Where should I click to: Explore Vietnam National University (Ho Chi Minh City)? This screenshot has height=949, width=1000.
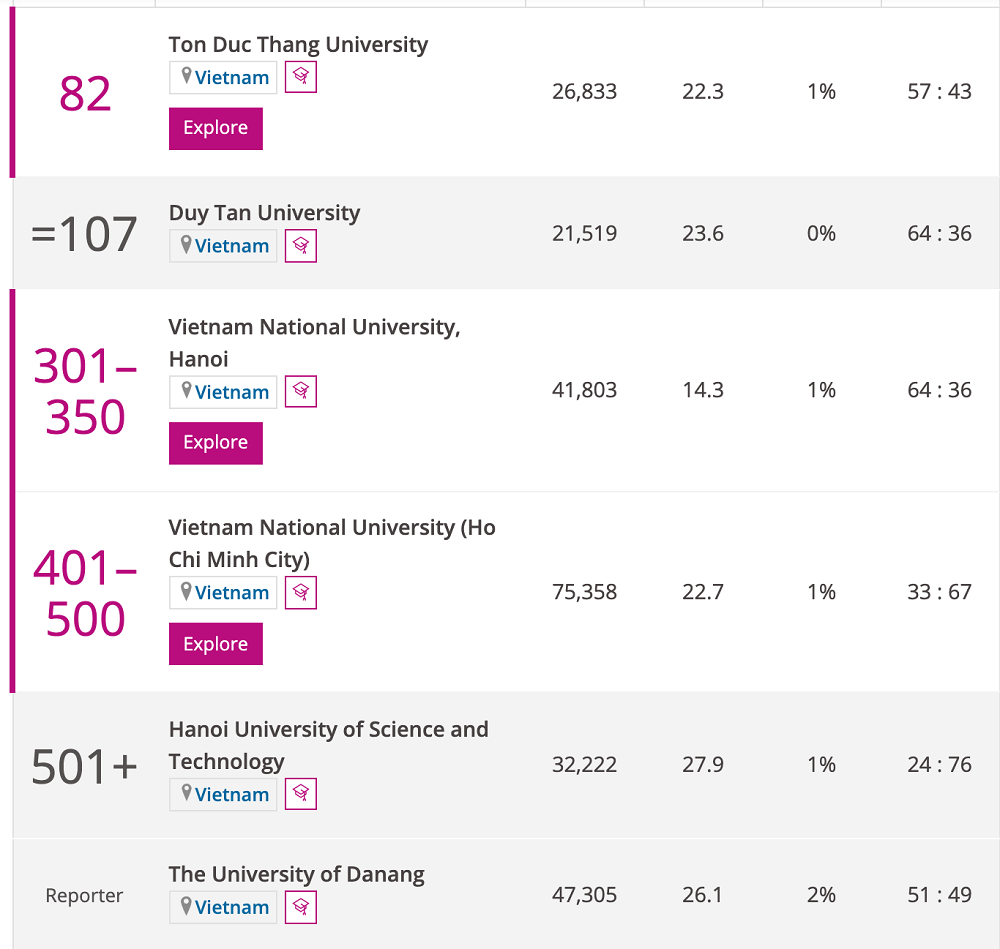click(216, 644)
